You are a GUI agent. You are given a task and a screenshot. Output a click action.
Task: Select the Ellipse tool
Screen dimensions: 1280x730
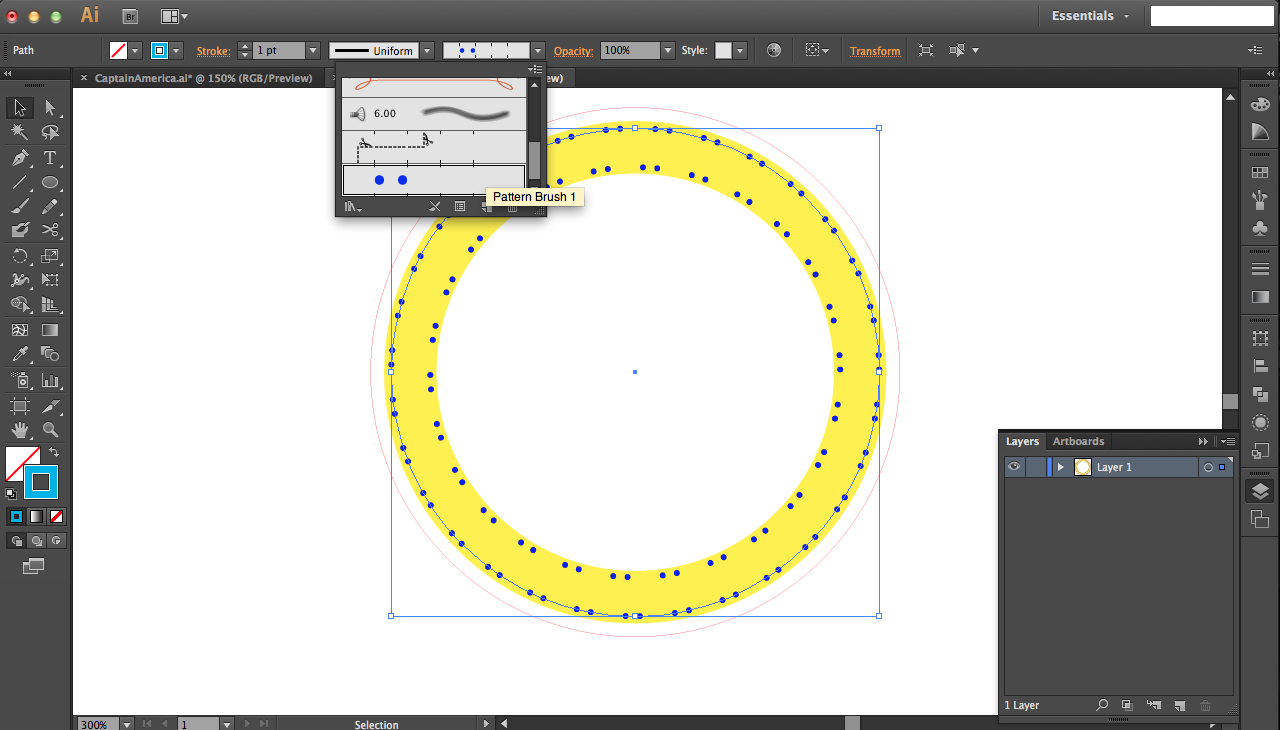point(51,182)
